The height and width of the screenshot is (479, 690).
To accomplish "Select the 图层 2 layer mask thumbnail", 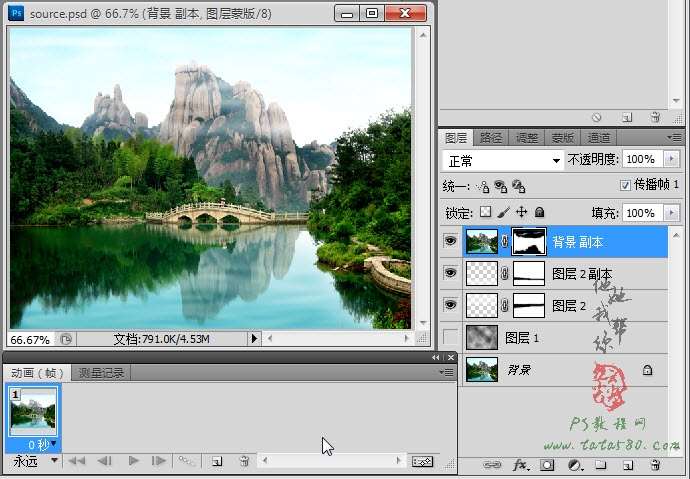I will point(529,305).
